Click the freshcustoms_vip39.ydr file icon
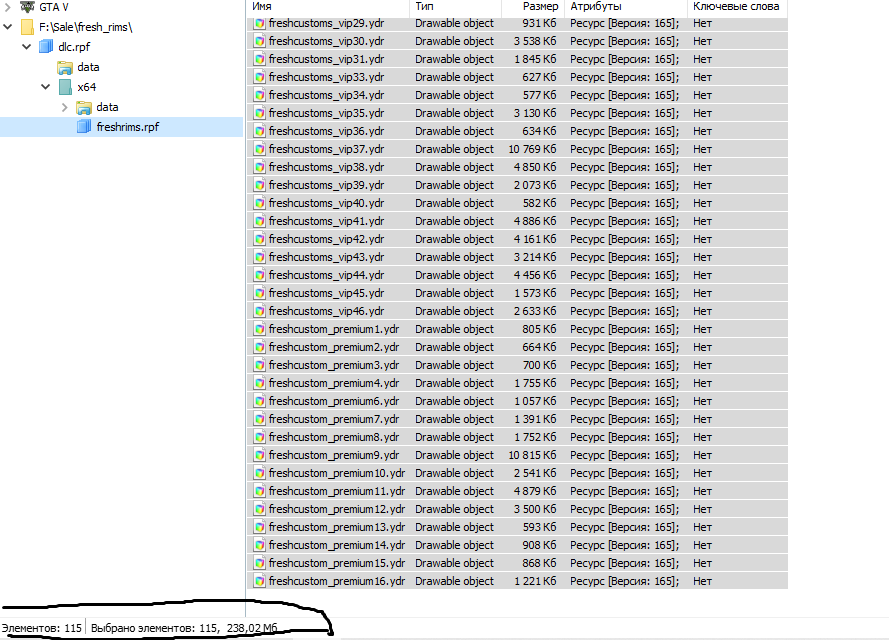This screenshot has height=640, width=889. pos(260,185)
